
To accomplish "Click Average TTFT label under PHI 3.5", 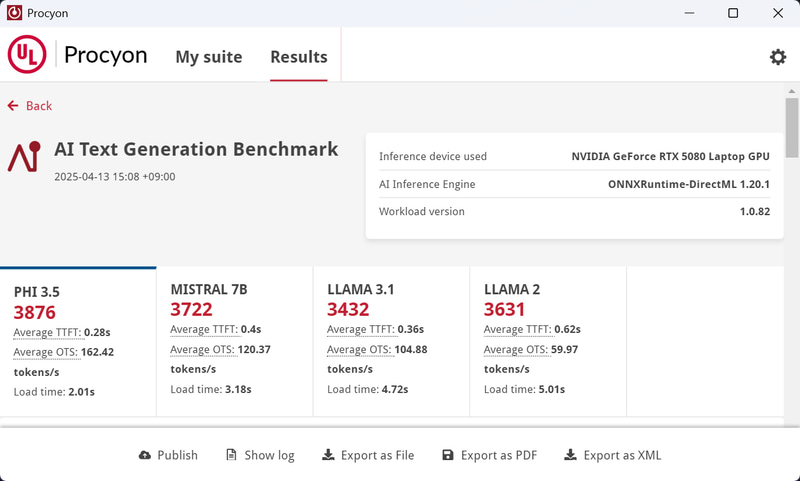I will coord(47,333).
